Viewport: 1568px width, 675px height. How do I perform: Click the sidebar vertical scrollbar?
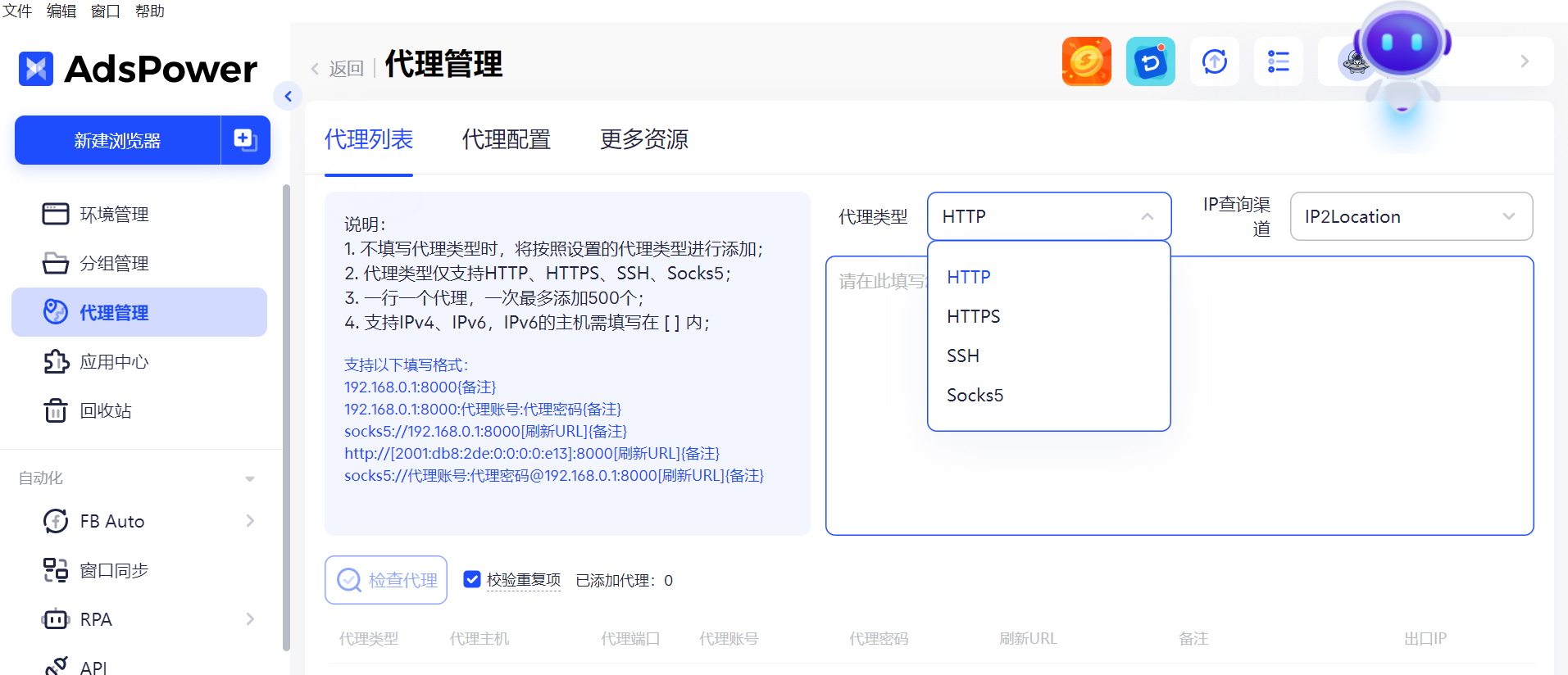tap(286, 418)
